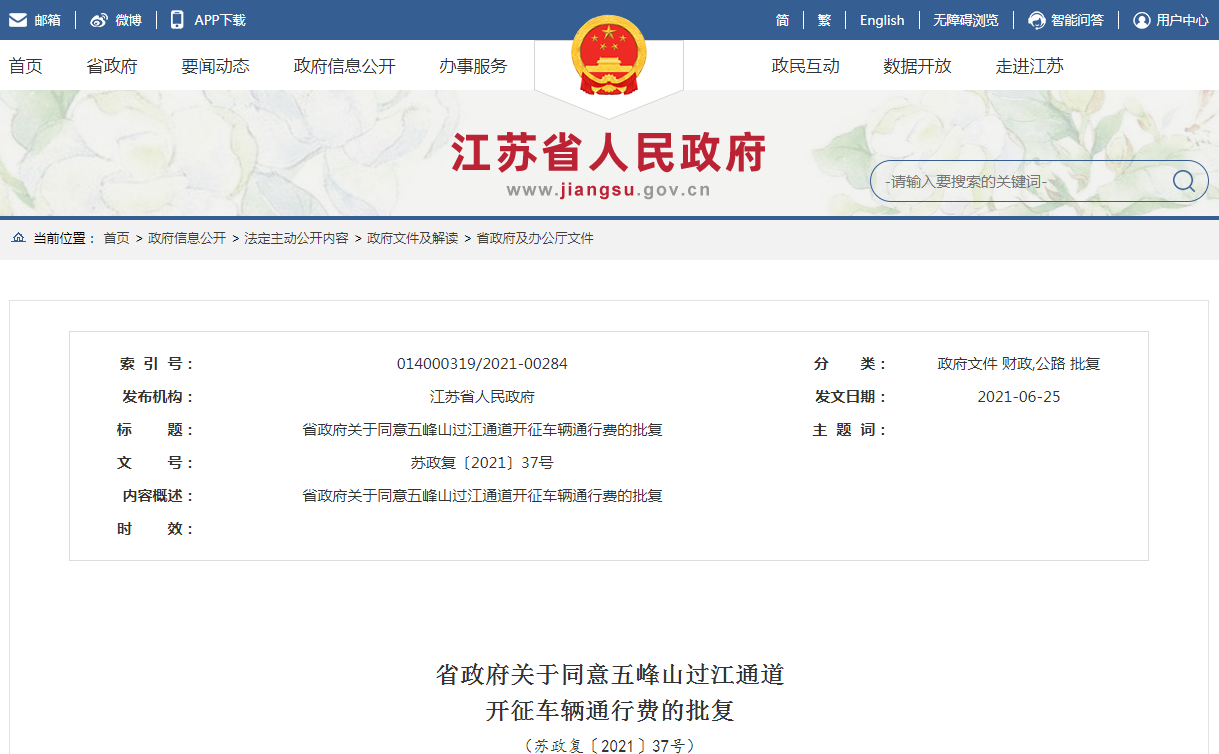
Task: Click the smart Q&A headset icon
Action: coord(1037,20)
